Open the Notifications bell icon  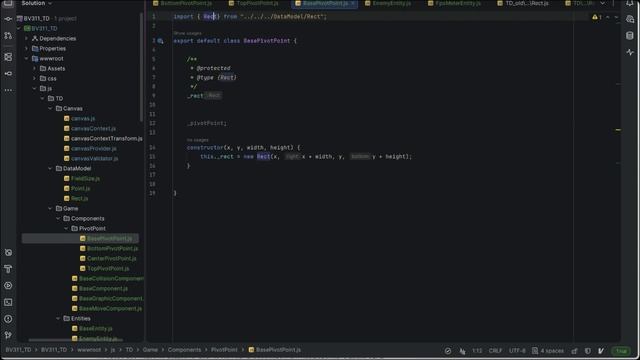[630, 3]
